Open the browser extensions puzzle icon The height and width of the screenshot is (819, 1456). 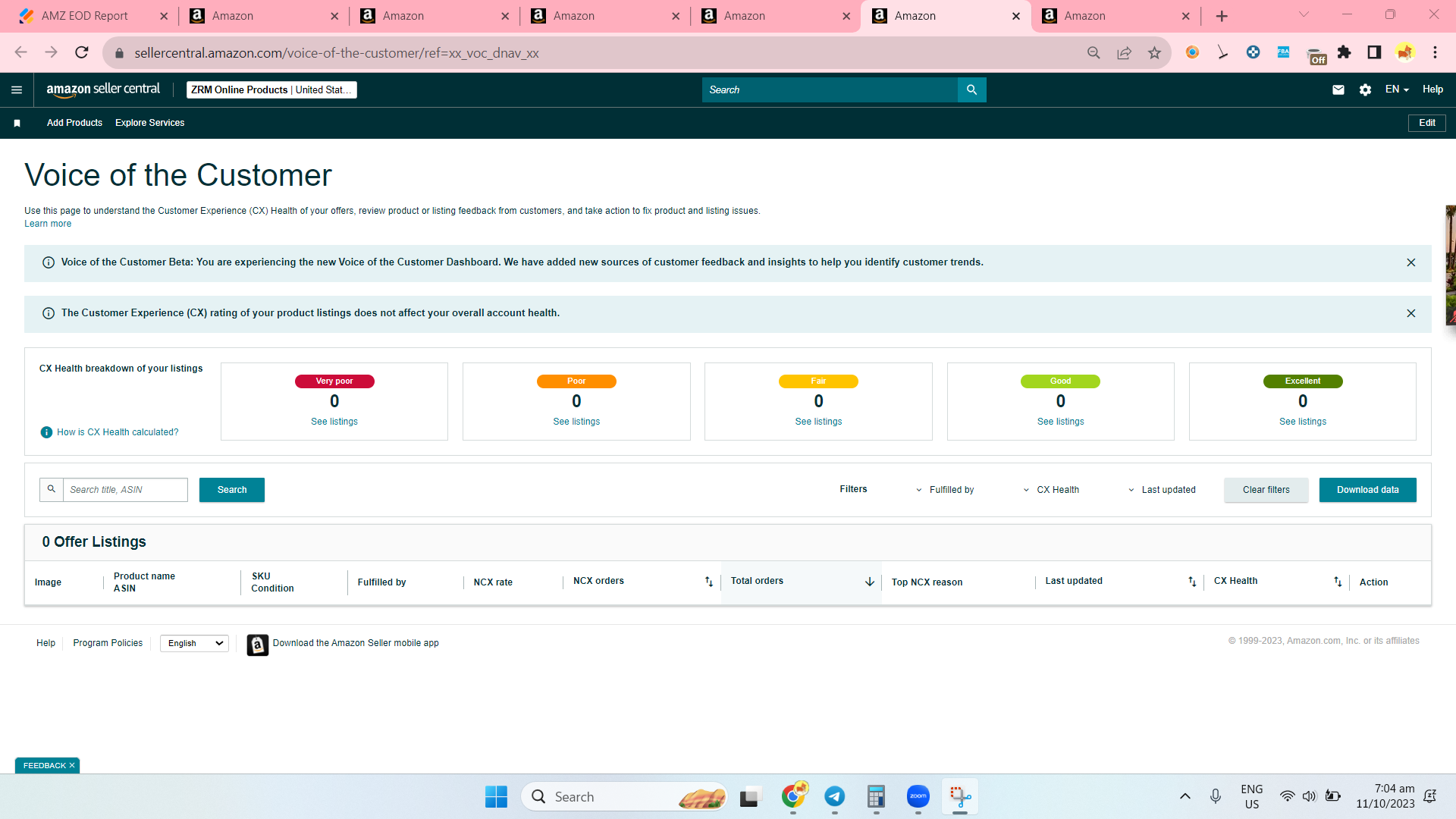tap(1345, 52)
